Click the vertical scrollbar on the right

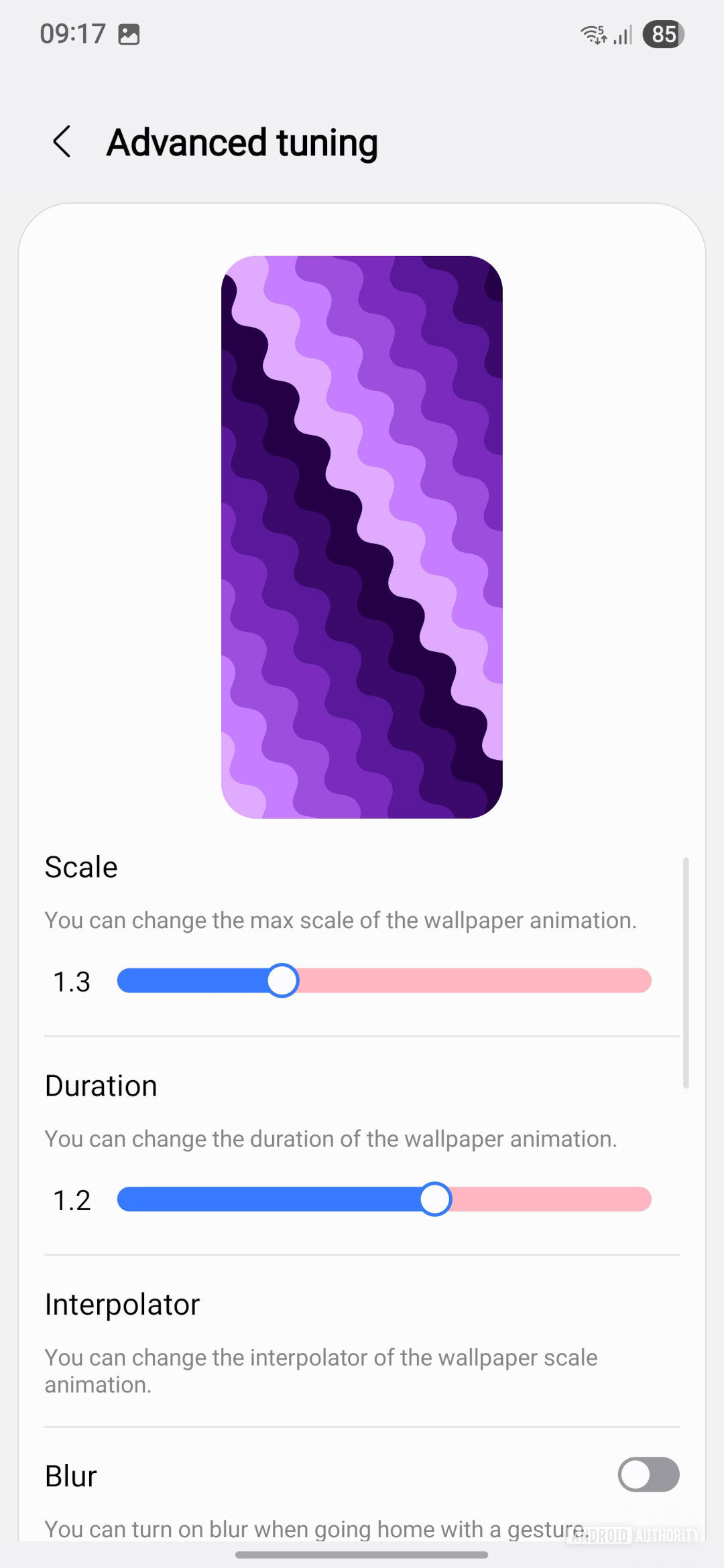point(685,972)
